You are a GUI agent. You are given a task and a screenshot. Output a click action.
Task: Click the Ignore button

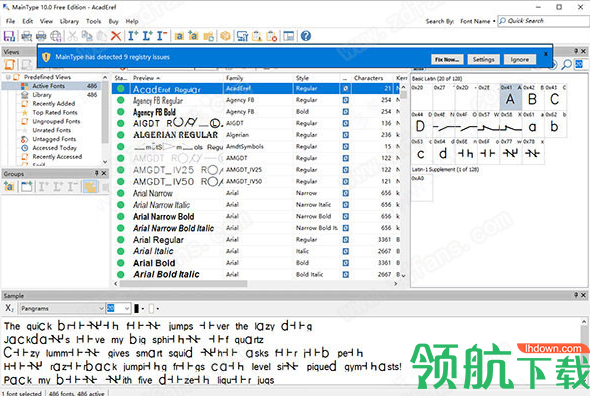tap(520, 59)
